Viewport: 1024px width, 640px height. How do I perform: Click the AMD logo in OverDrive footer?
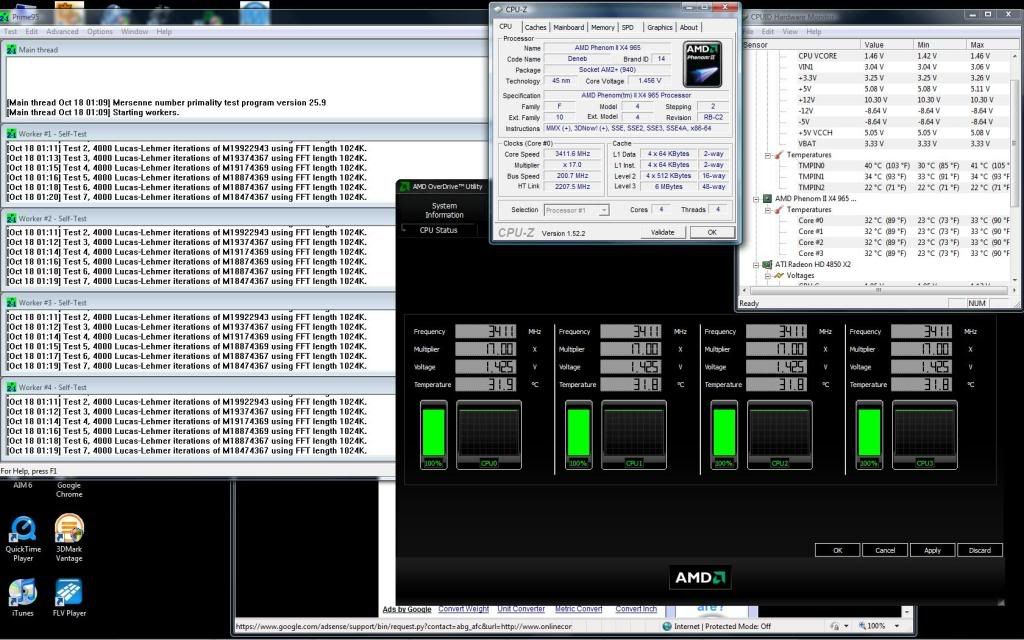tap(701, 577)
